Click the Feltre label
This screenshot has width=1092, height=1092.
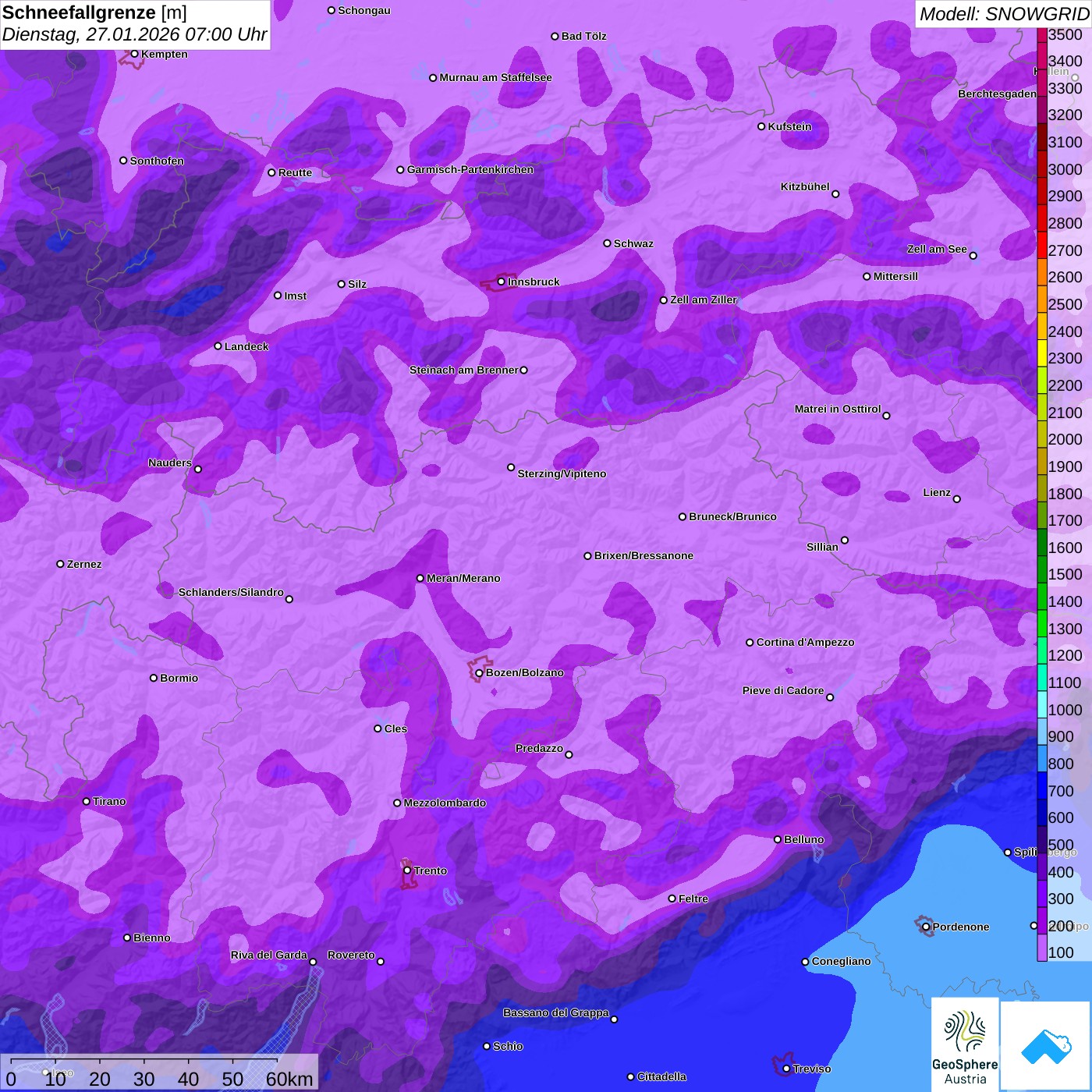pos(693,899)
